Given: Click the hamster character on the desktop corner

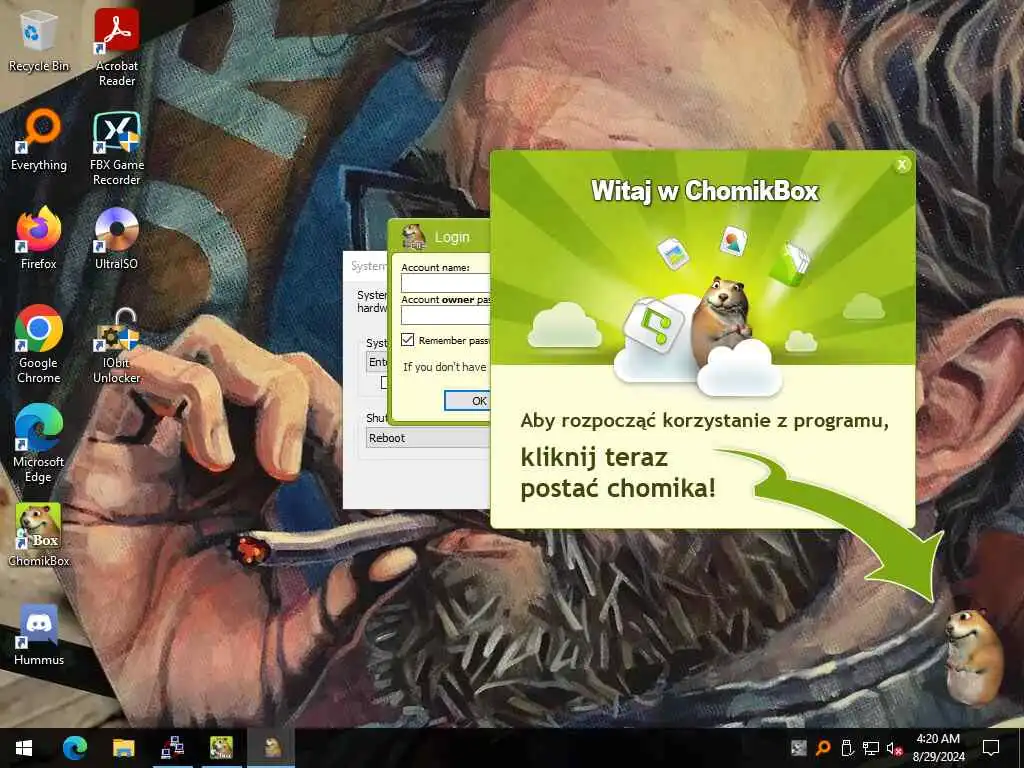Looking at the screenshot, I should [973, 655].
